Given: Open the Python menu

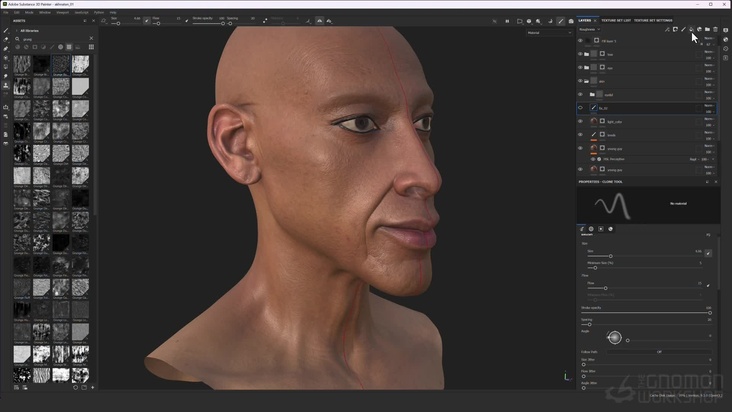Looking at the screenshot, I should [99, 13].
